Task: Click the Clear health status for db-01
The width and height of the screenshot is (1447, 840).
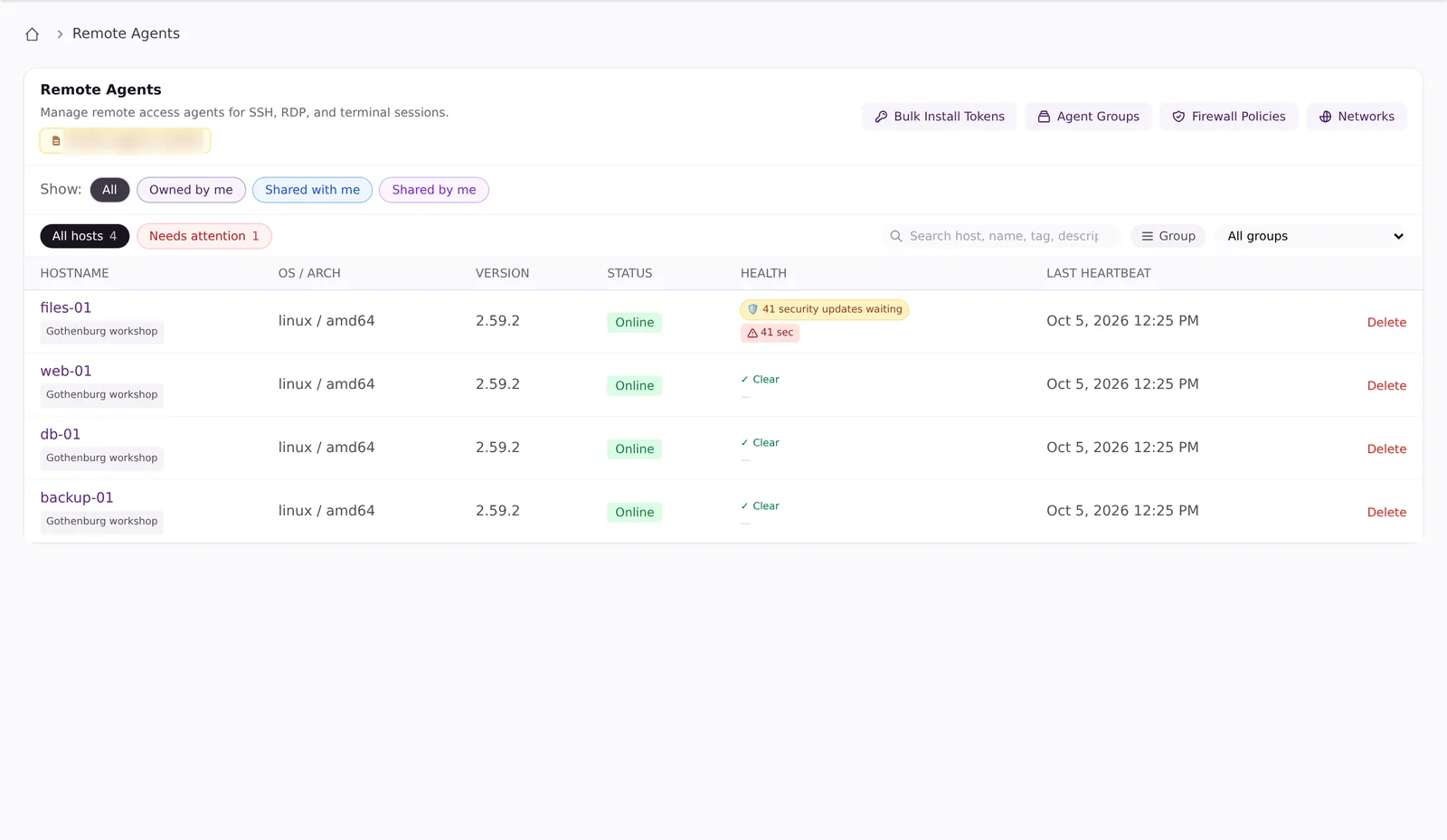Action: [x=760, y=443]
